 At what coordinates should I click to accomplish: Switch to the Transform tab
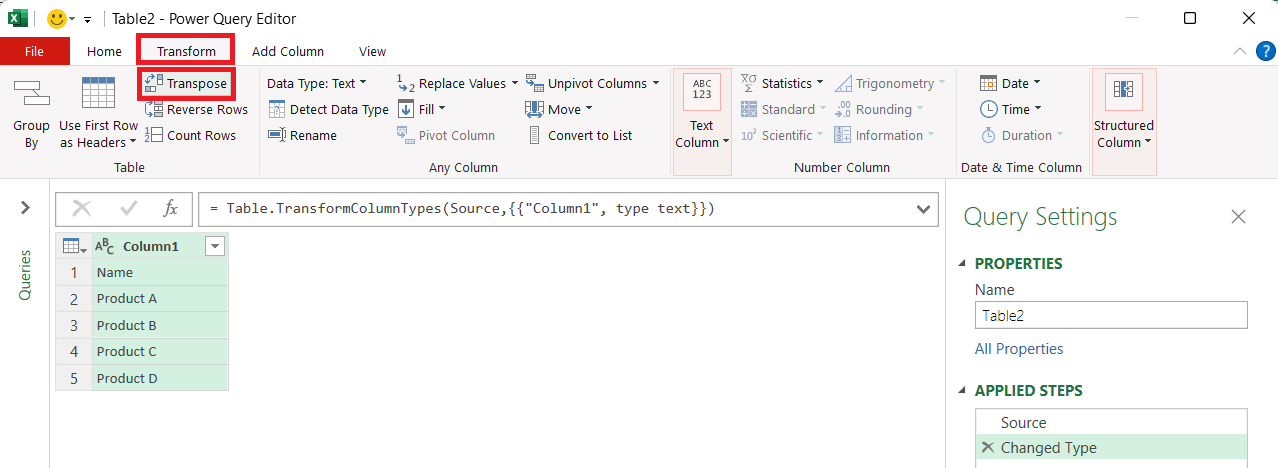186,51
